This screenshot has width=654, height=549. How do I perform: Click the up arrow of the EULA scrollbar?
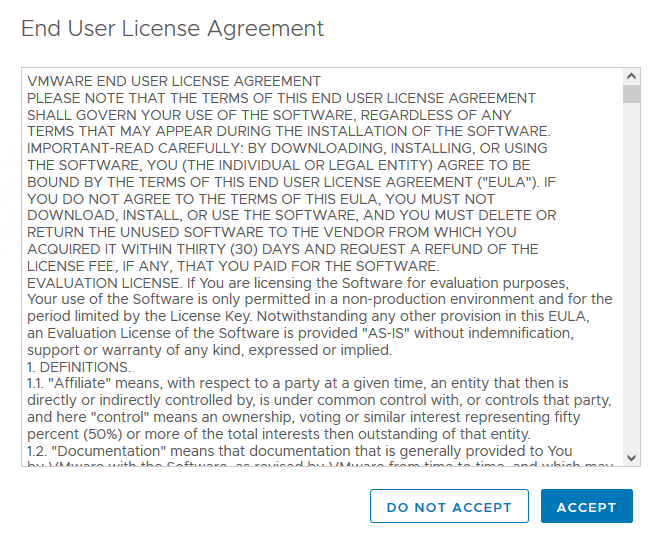coord(631,76)
